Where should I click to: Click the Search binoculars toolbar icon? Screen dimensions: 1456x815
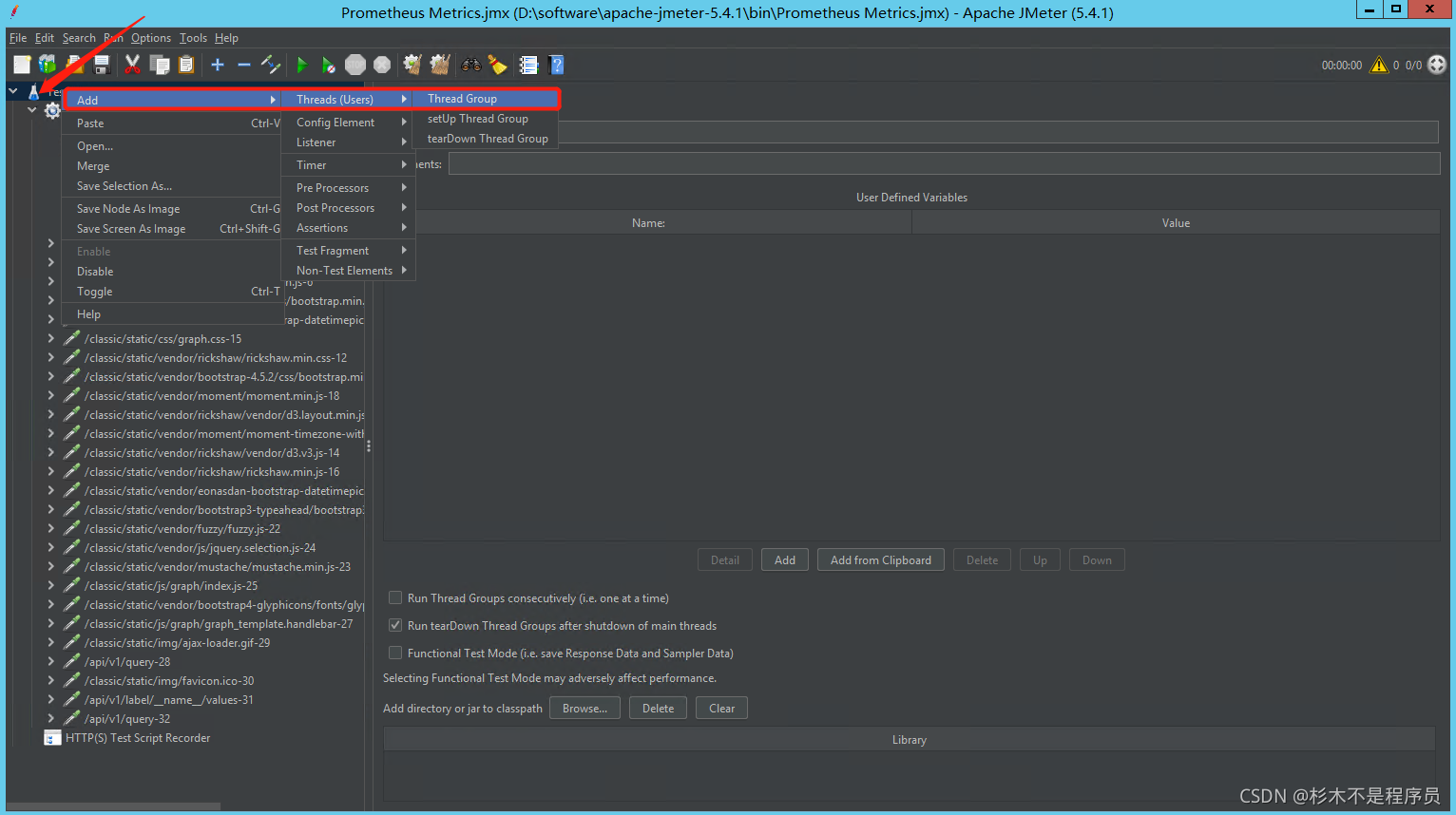click(x=471, y=65)
